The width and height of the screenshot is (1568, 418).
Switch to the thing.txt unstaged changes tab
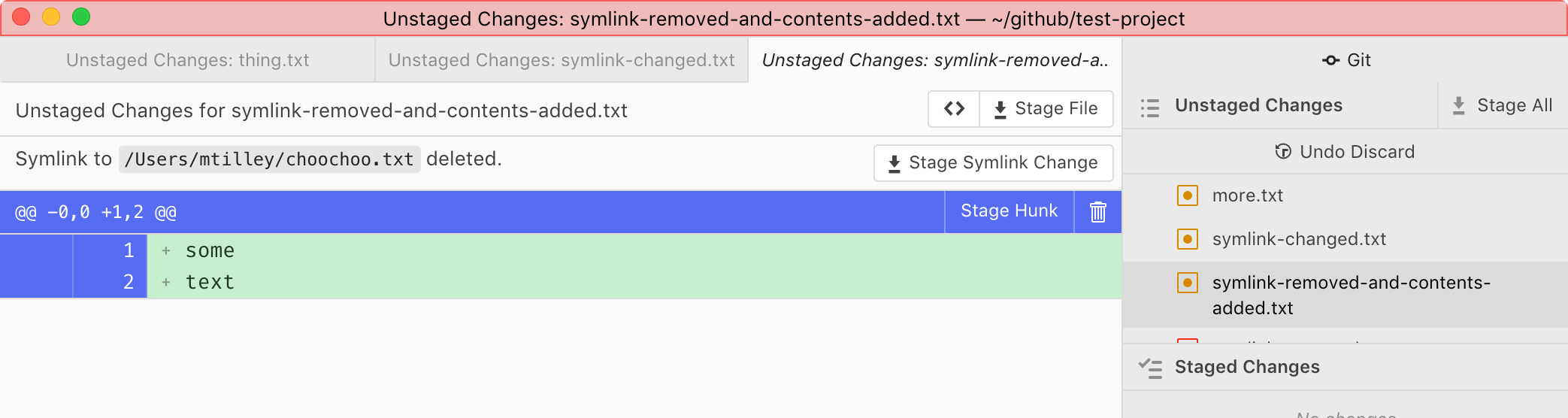[x=187, y=60]
